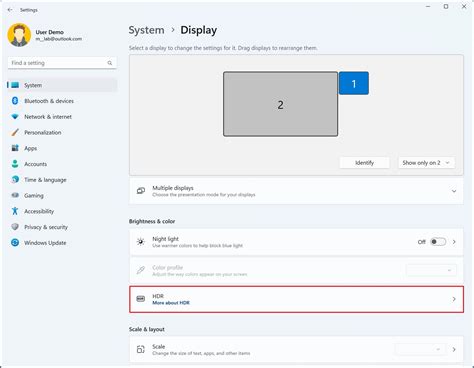Click the 'Night light' row label
474x368 pixels.
click(165, 239)
